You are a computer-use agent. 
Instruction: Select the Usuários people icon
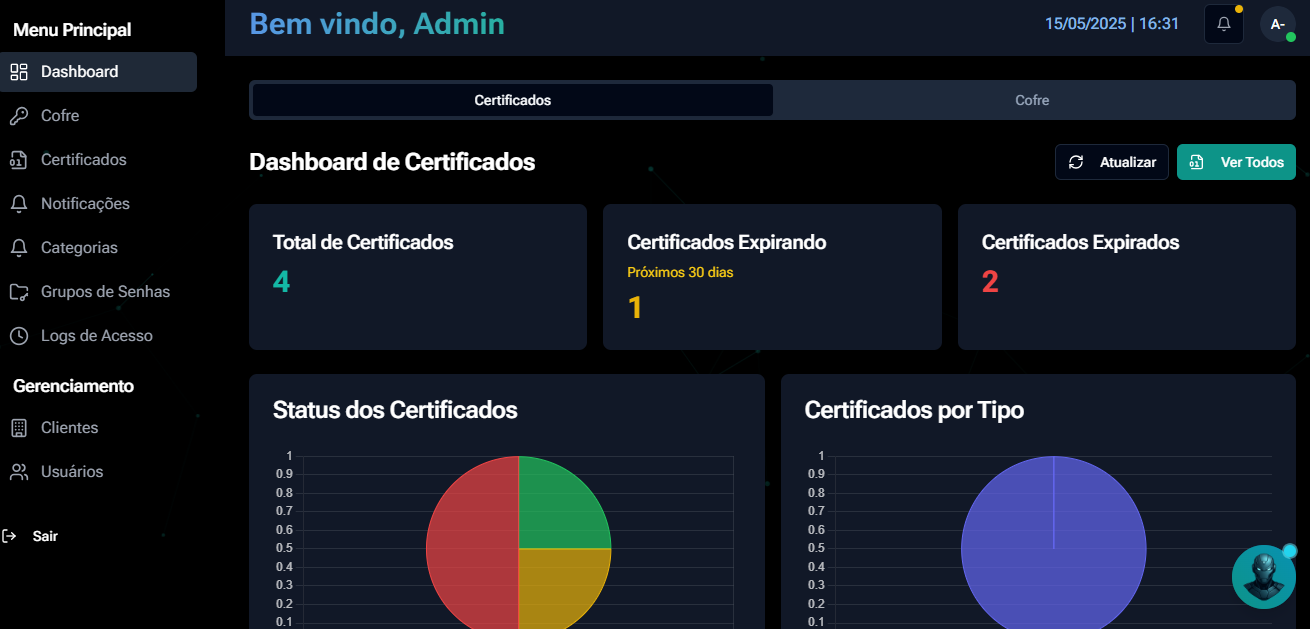point(18,471)
